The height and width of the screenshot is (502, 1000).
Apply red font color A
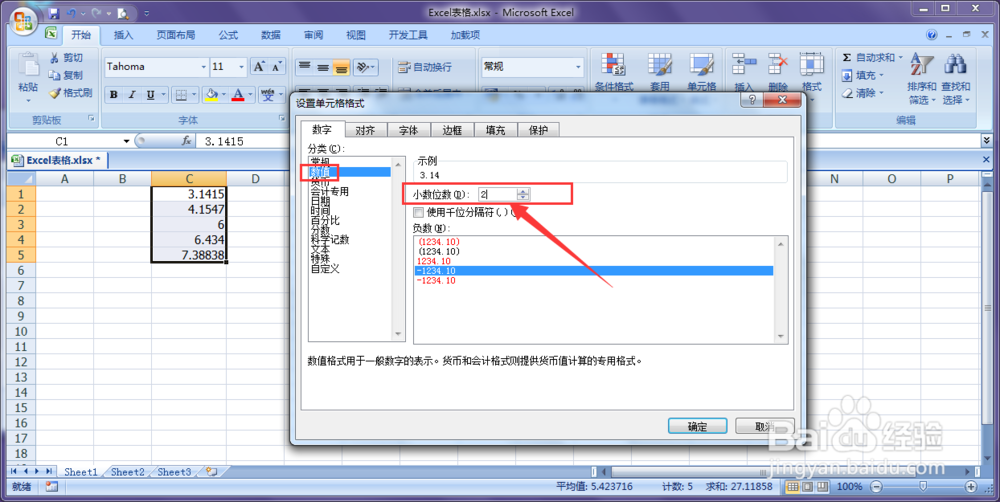pyautogui.click(x=238, y=95)
